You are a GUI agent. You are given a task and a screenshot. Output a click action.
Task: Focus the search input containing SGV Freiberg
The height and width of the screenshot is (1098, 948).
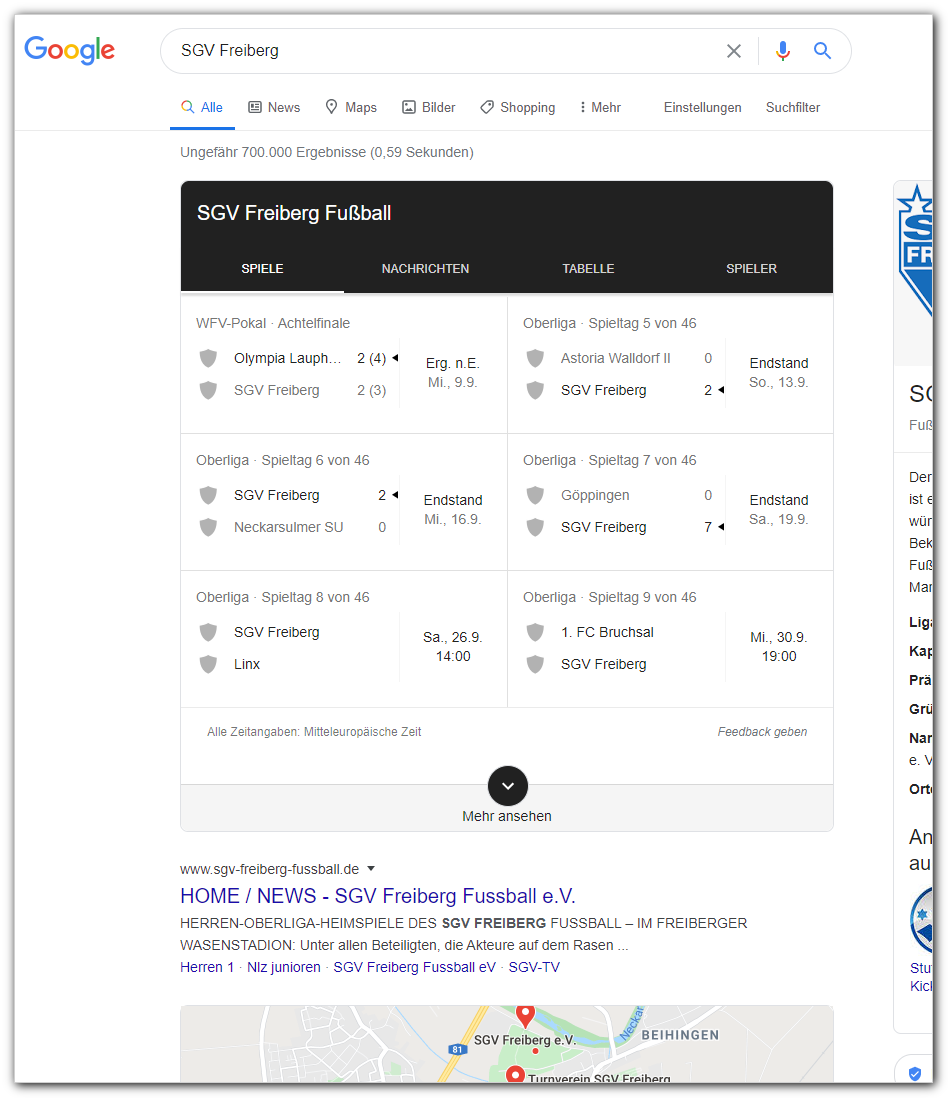point(448,50)
